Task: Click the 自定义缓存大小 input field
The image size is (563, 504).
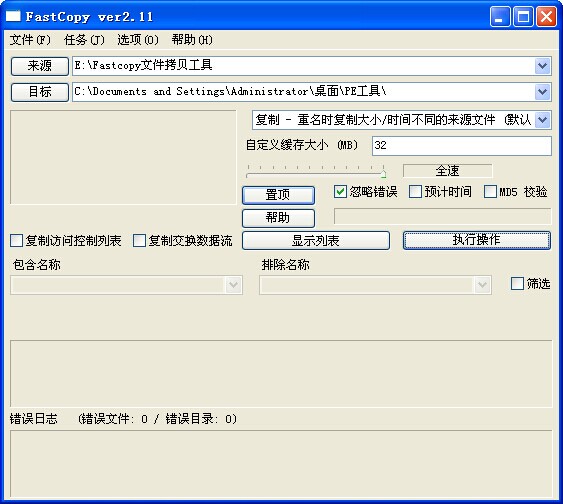Action: [x=462, y=146]
